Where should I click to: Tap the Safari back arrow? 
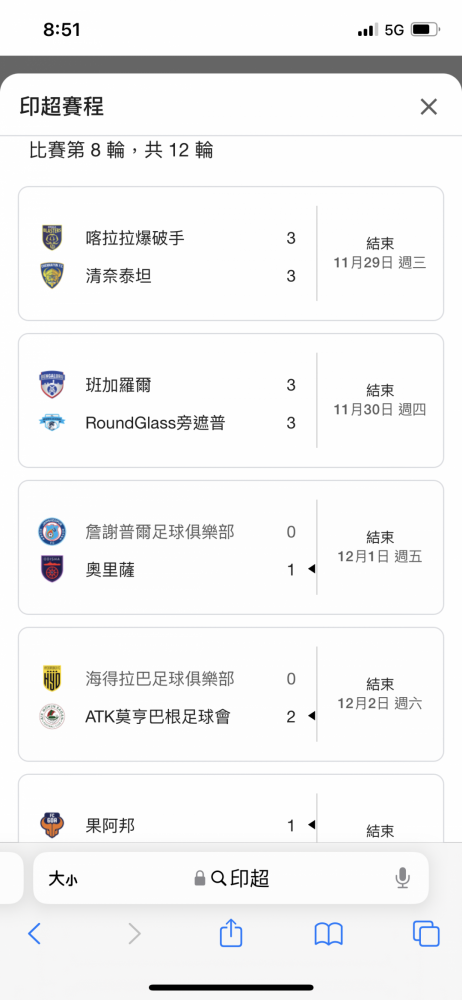point(34,934)
